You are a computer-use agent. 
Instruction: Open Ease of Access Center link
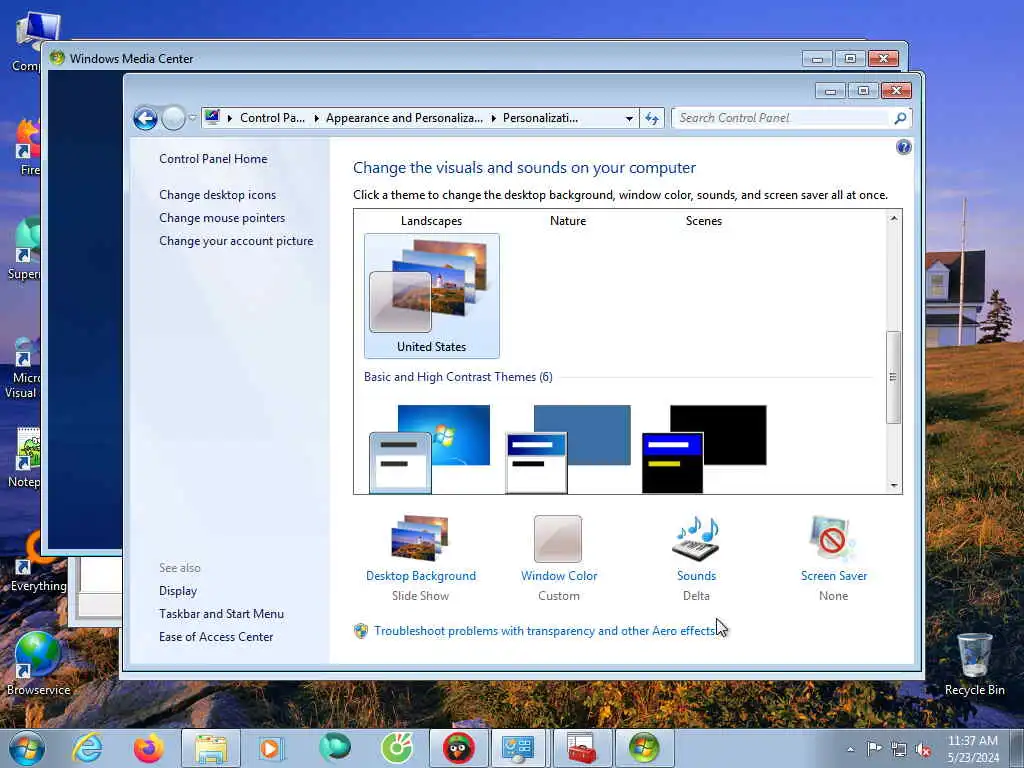[216, 637]
